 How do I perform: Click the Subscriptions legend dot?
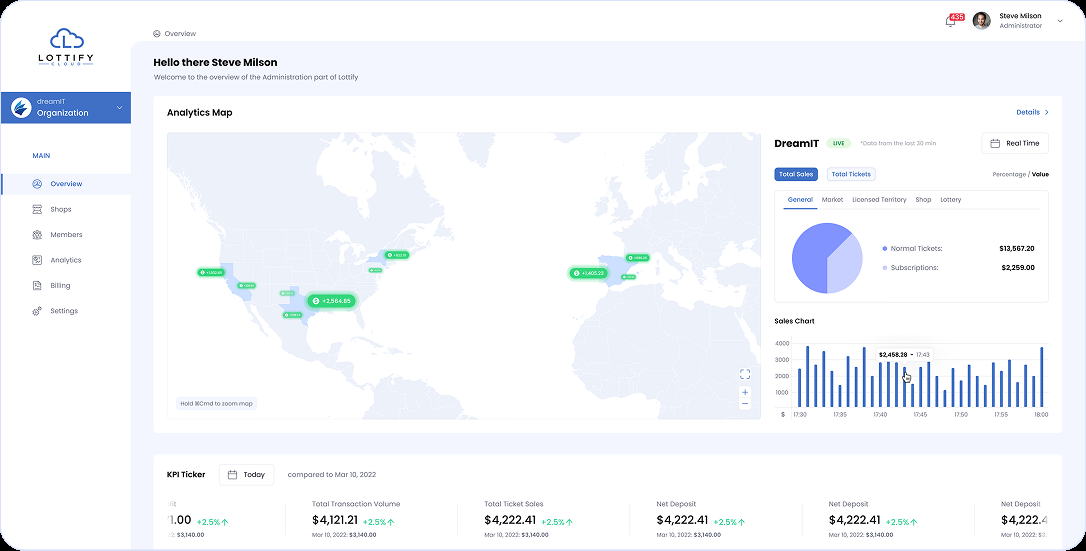tap(885, 267)
